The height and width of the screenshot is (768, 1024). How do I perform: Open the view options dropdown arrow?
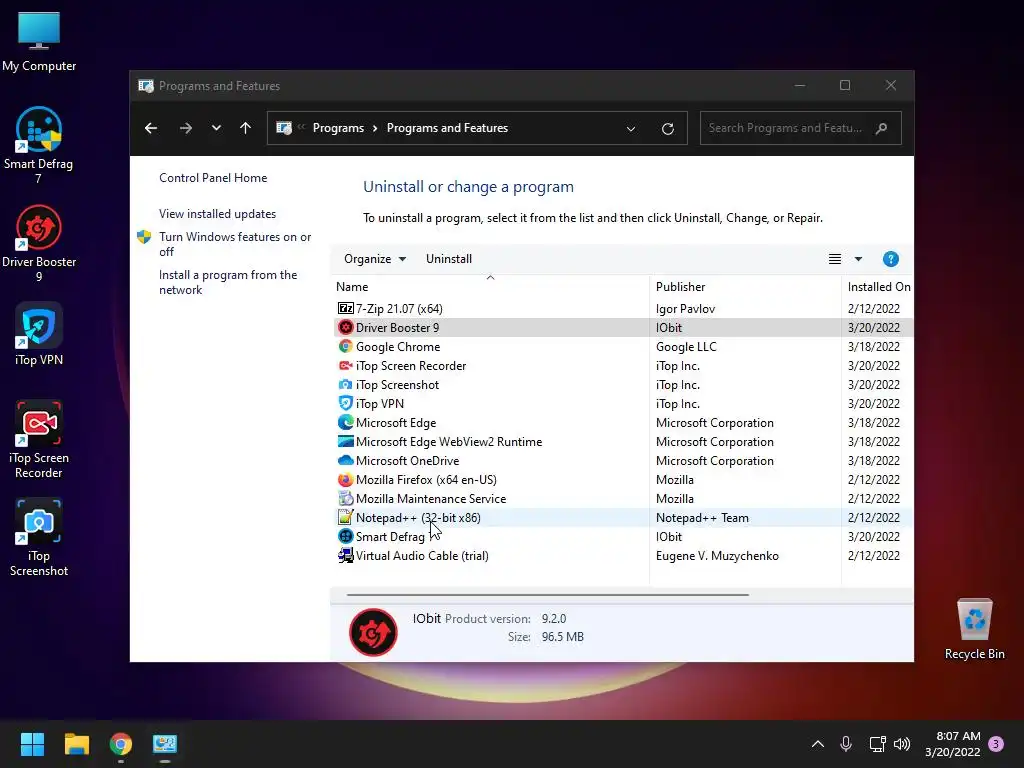click(x=858, y=259)
